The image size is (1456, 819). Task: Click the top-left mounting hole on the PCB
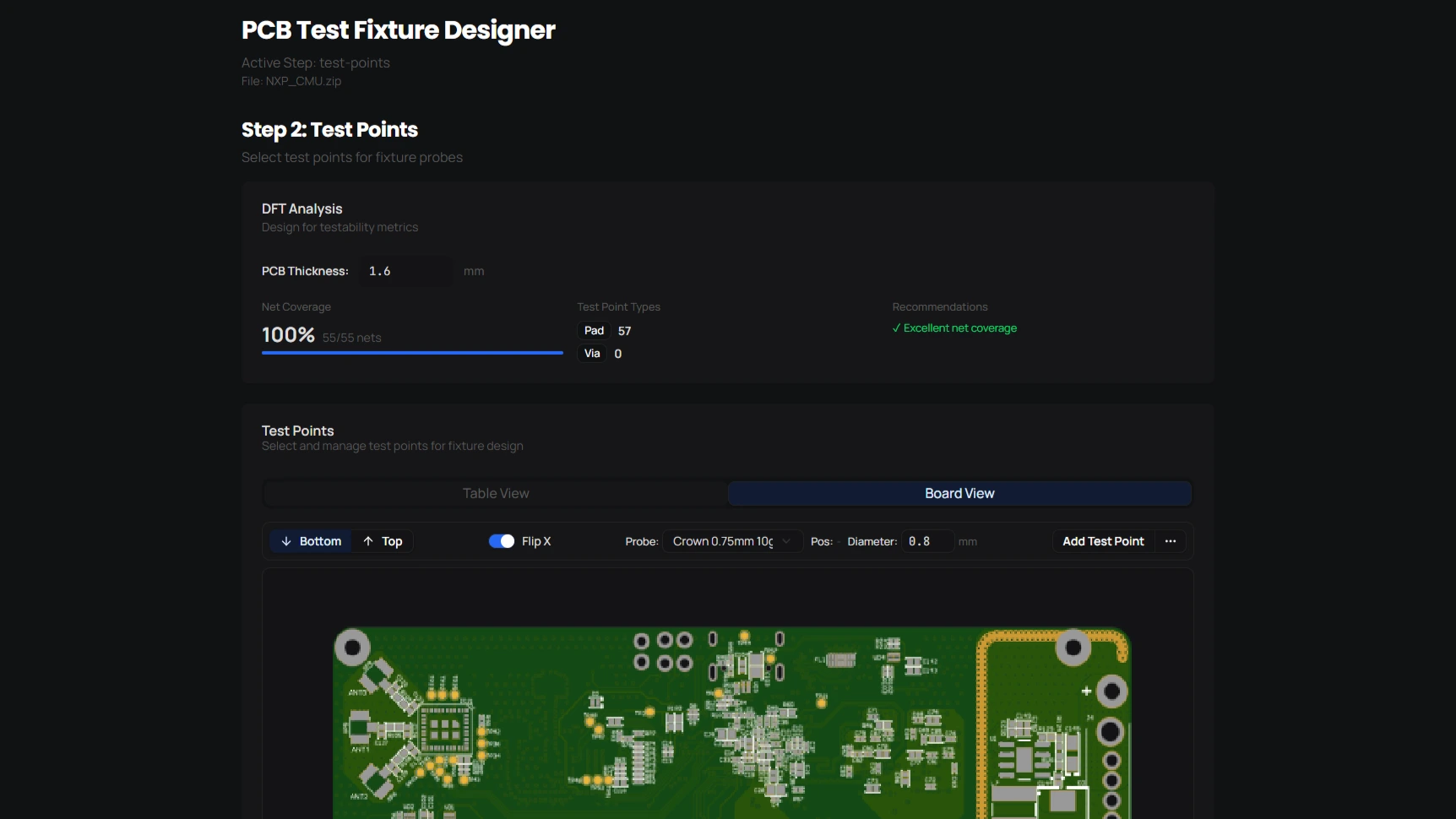tap(352, 648)
